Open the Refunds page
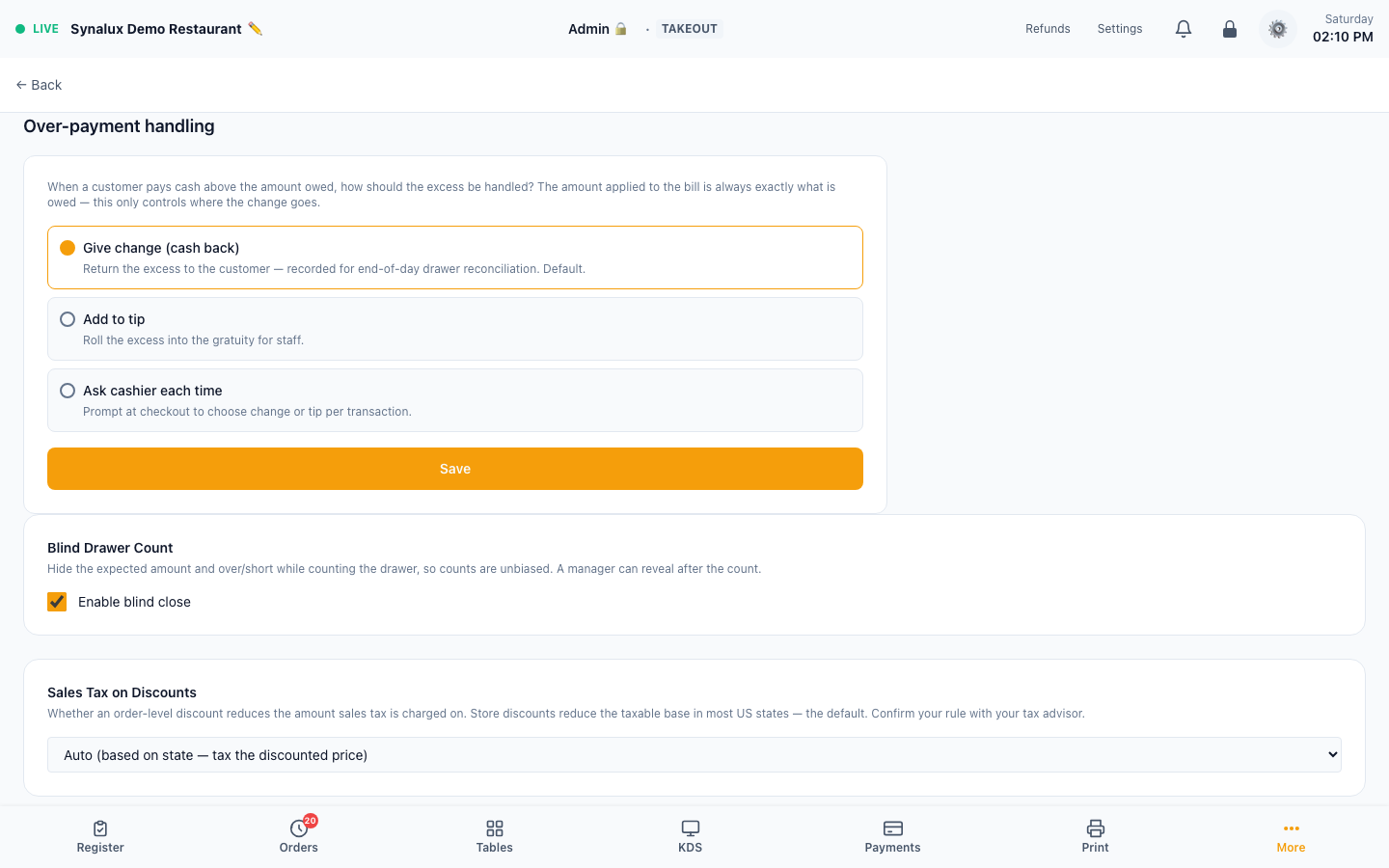This screenshot has height=868, width=1389. pyautogui.click(x=1048, y=29)
